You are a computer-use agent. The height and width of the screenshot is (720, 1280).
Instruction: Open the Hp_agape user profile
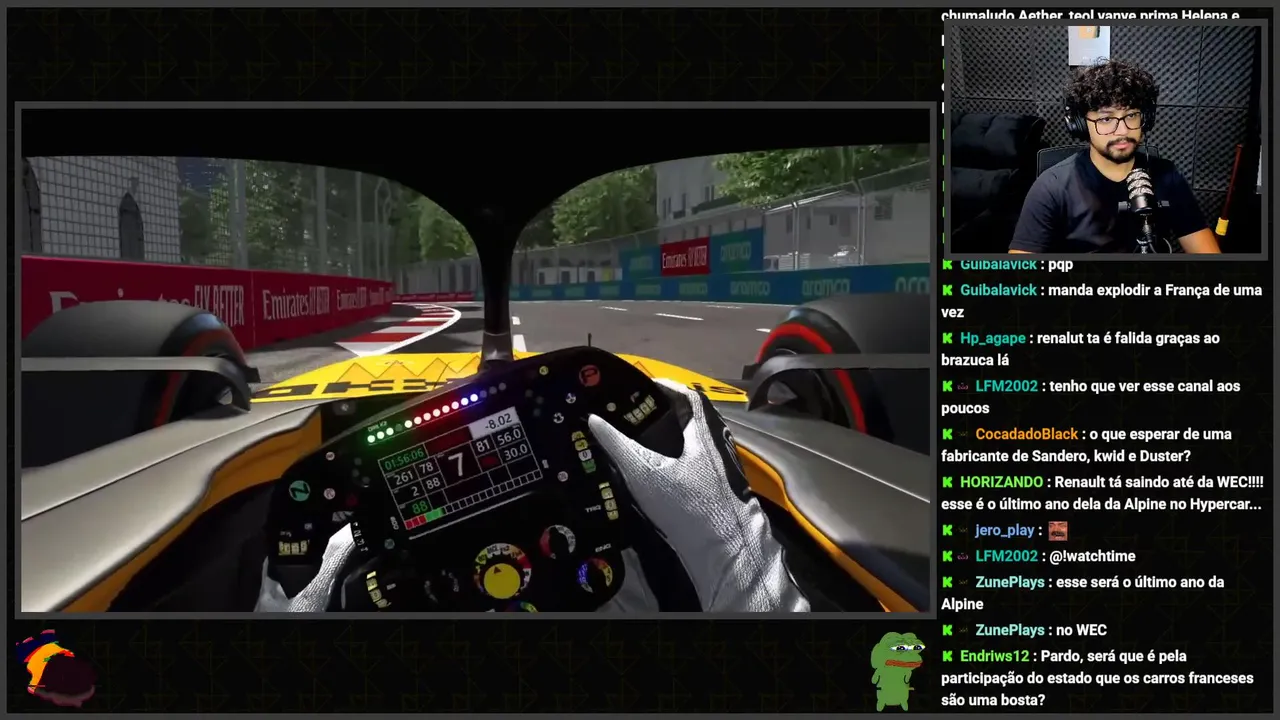(x=994, y=338)
